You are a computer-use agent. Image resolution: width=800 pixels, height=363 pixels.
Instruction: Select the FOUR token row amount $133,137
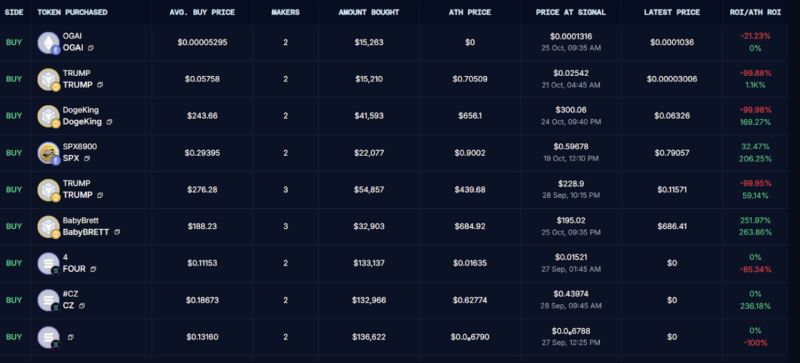(x=369, y=263)
